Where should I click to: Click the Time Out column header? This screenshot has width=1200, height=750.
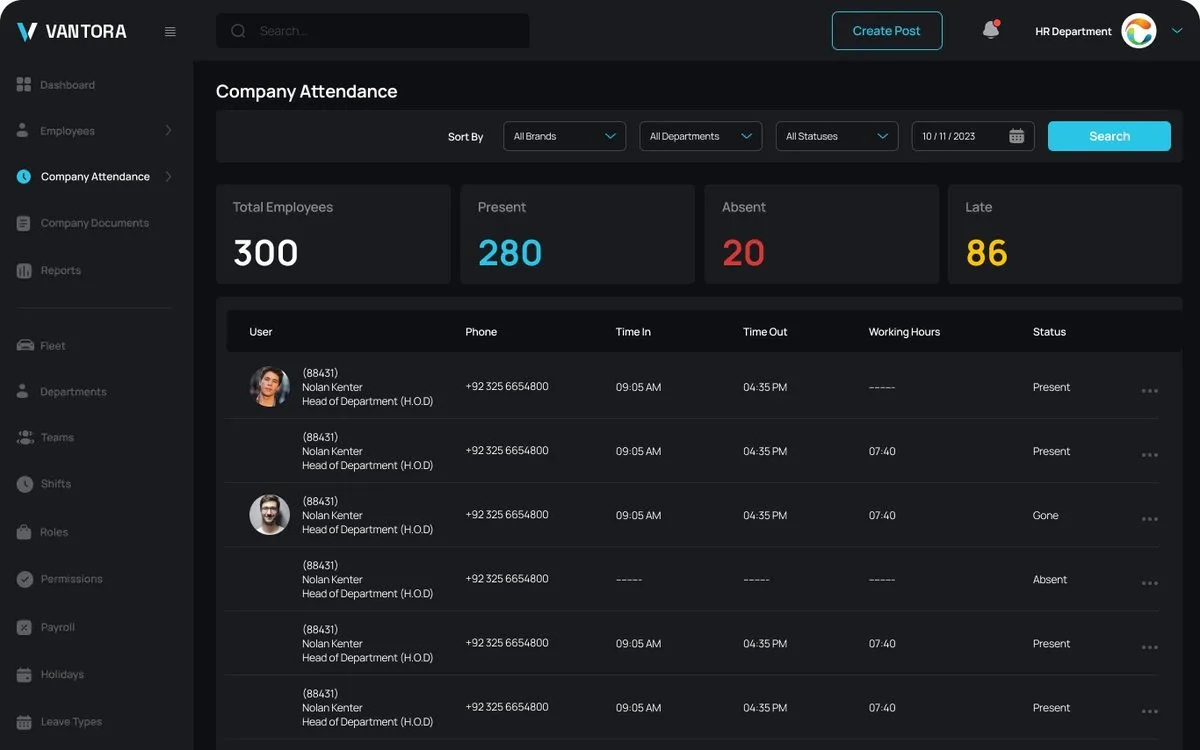[765, 332]
